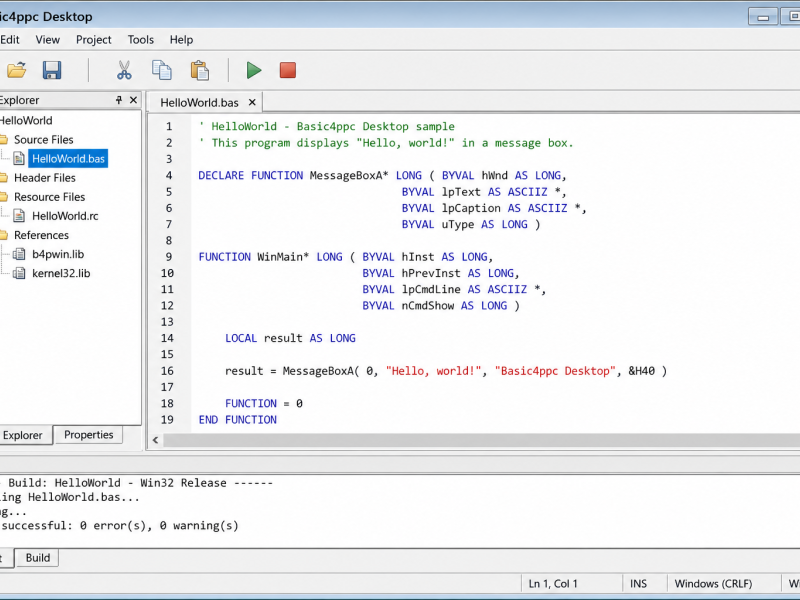Switch to the Build output tab
Viewport: 800px width, 600px height.
(38, 558)
